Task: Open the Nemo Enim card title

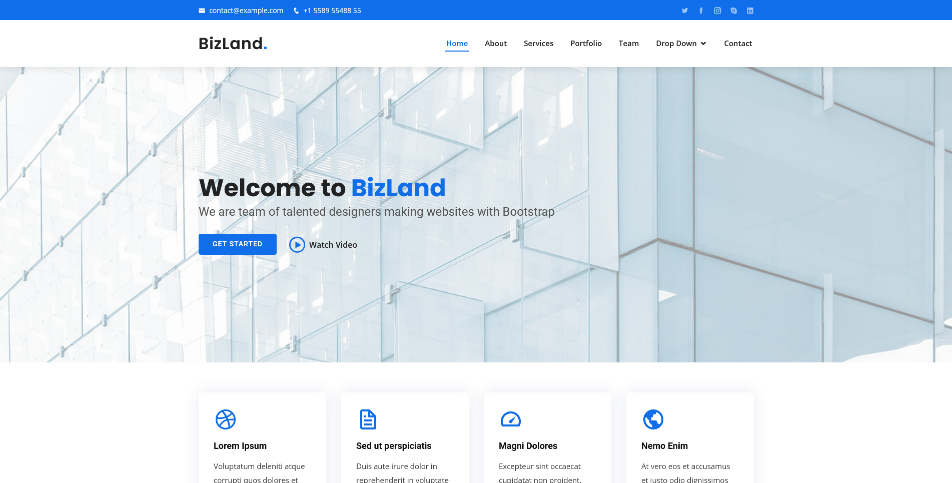Action: pos(664,446)
